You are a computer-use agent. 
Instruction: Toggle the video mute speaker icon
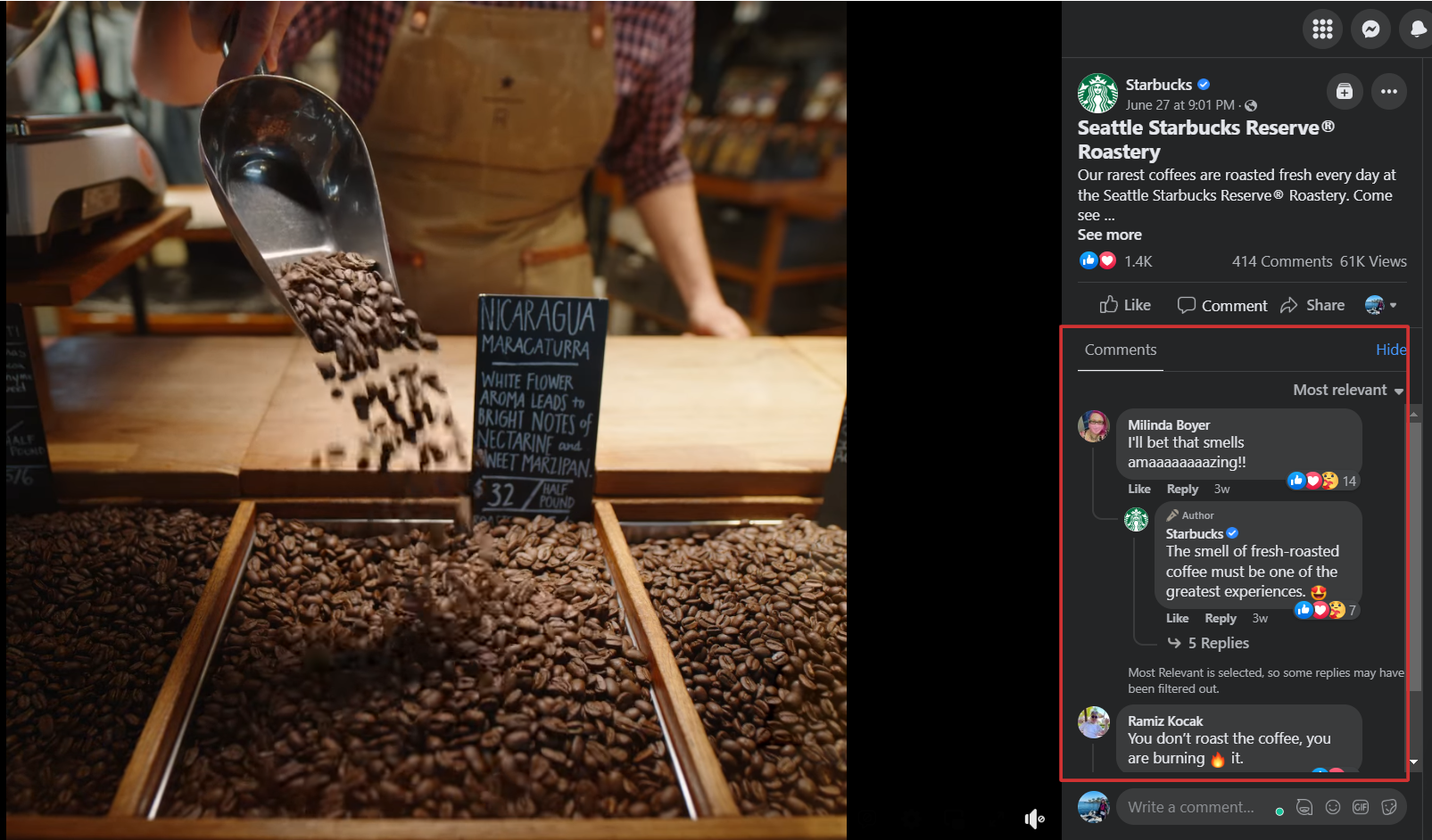point(1034,819)
